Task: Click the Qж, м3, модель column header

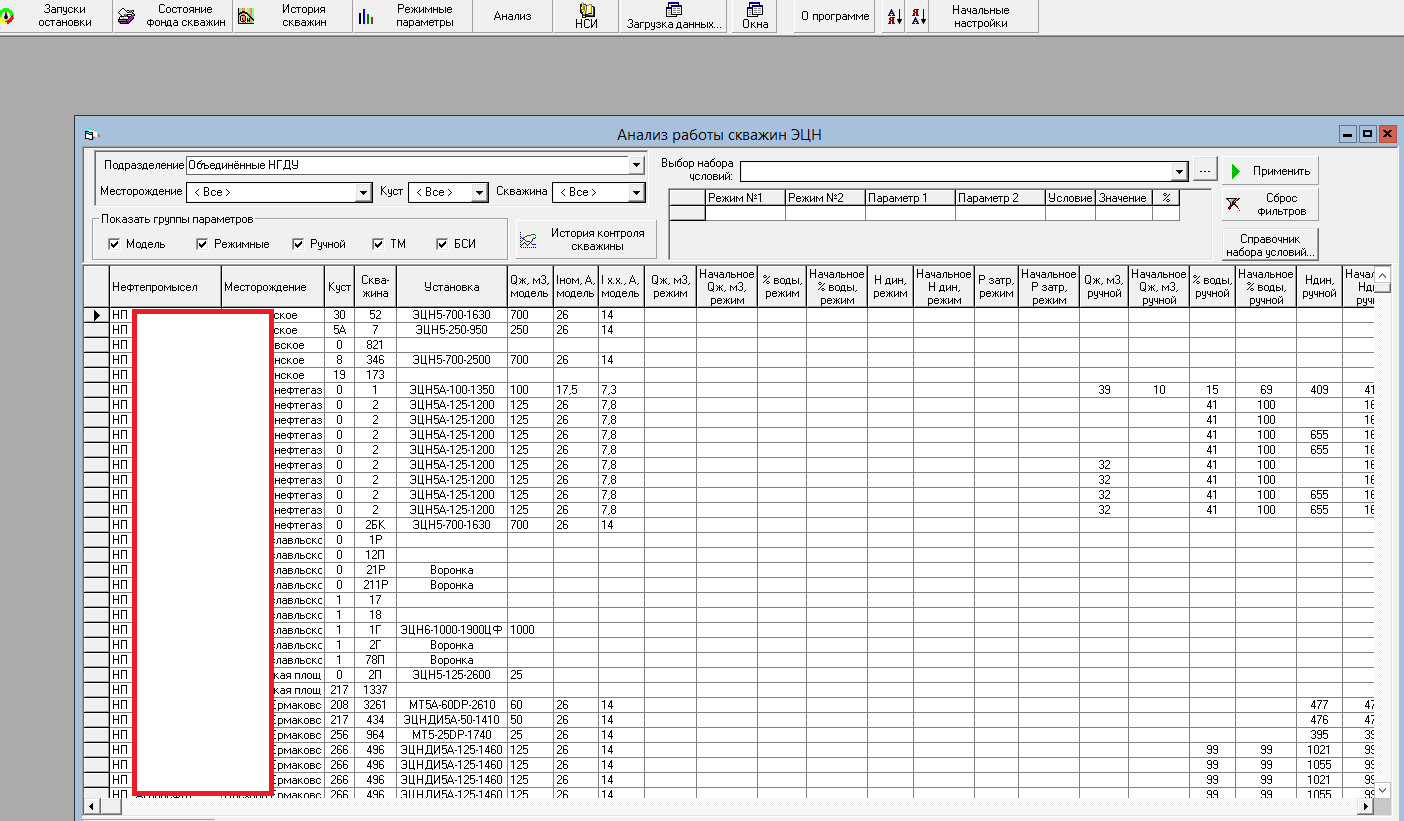Action: 529,287
